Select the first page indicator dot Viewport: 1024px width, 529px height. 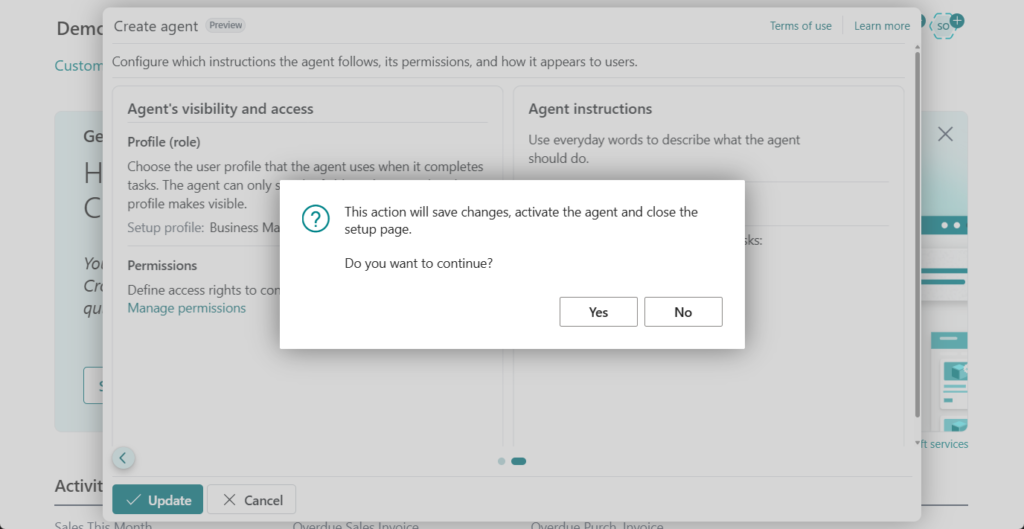click(x=501, y=461)
